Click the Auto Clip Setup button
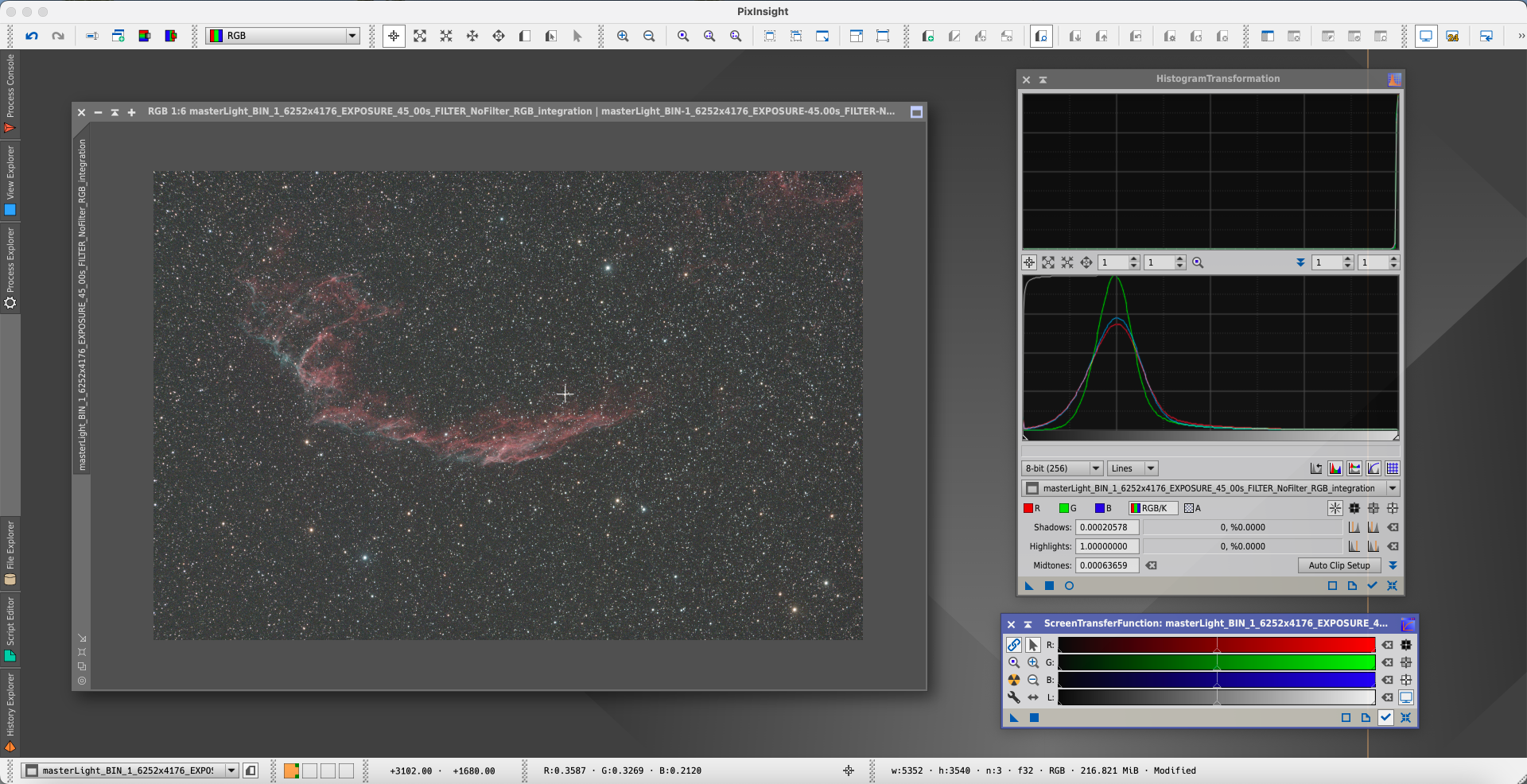Image resolution: width=1527 pixels, height=784 pixels. point(1339,565)
